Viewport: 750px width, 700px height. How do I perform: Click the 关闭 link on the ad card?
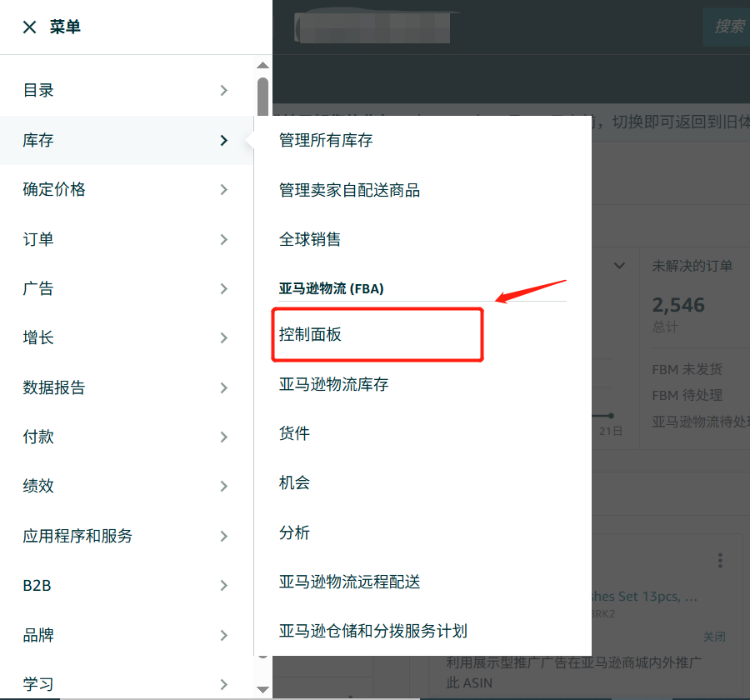pos(714,637)
